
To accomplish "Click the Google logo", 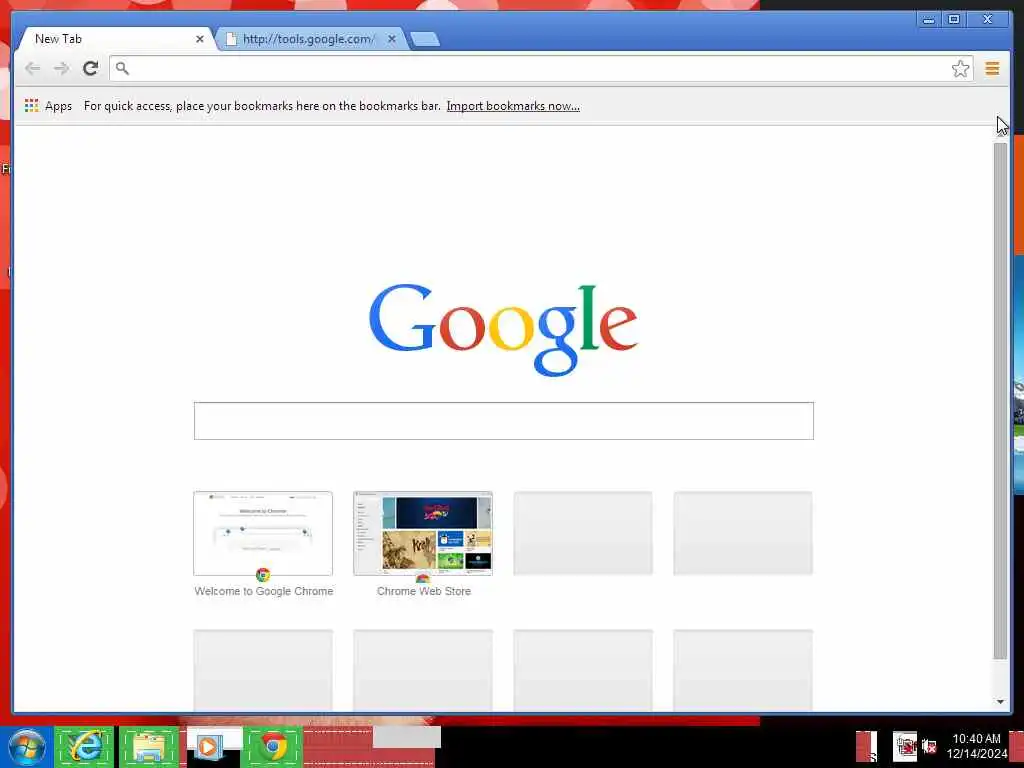I will pyautogui.click(x=503, y=330).
